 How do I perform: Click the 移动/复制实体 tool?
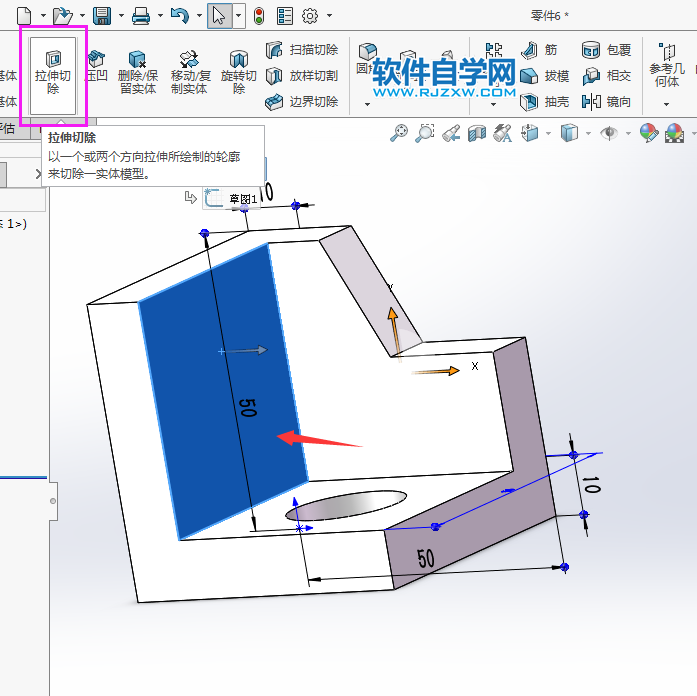tap(189, 73)
